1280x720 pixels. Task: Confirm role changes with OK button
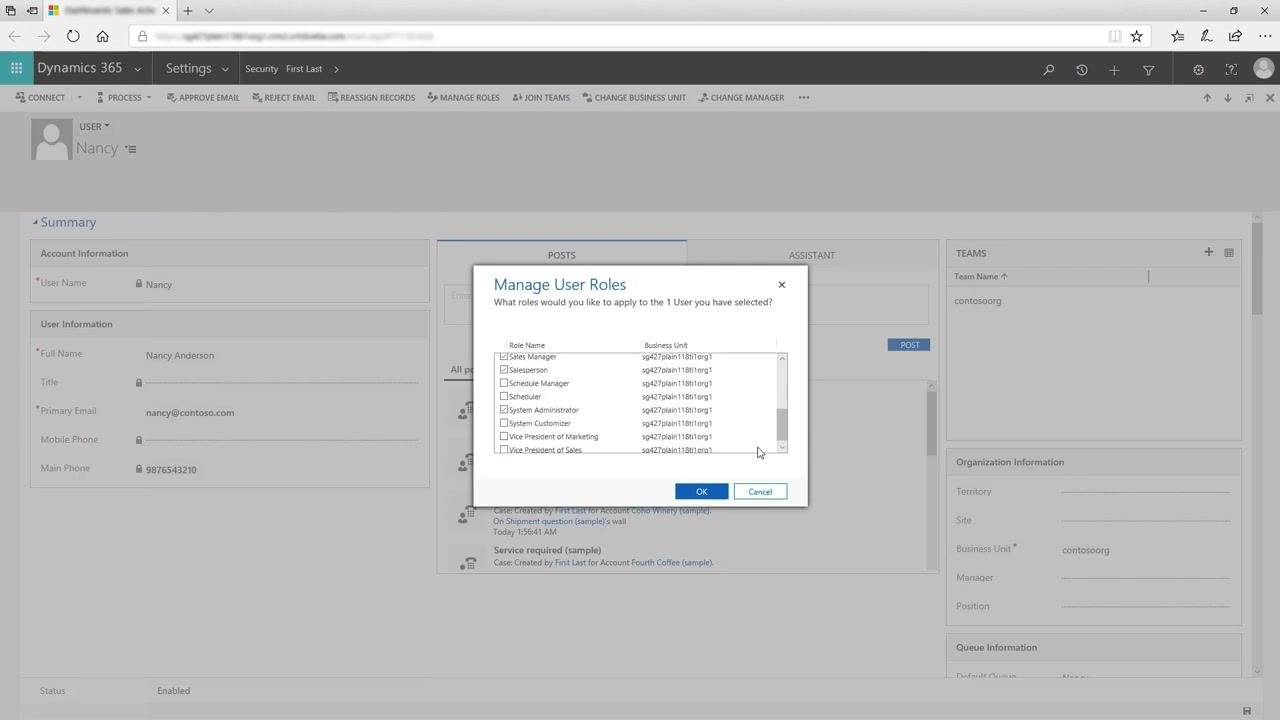pos(701,491)
